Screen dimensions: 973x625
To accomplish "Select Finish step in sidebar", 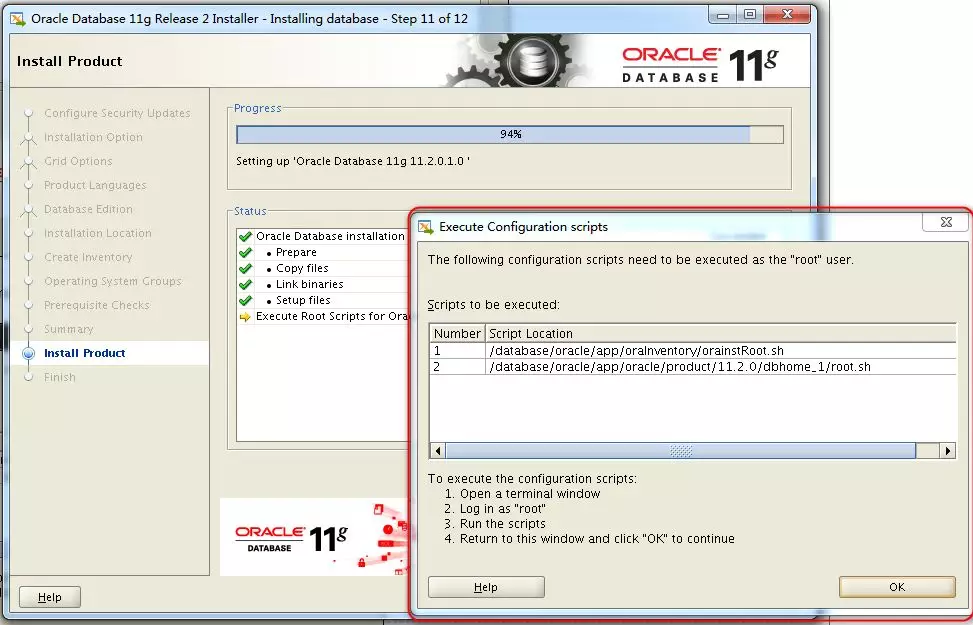I will point(60,377).
